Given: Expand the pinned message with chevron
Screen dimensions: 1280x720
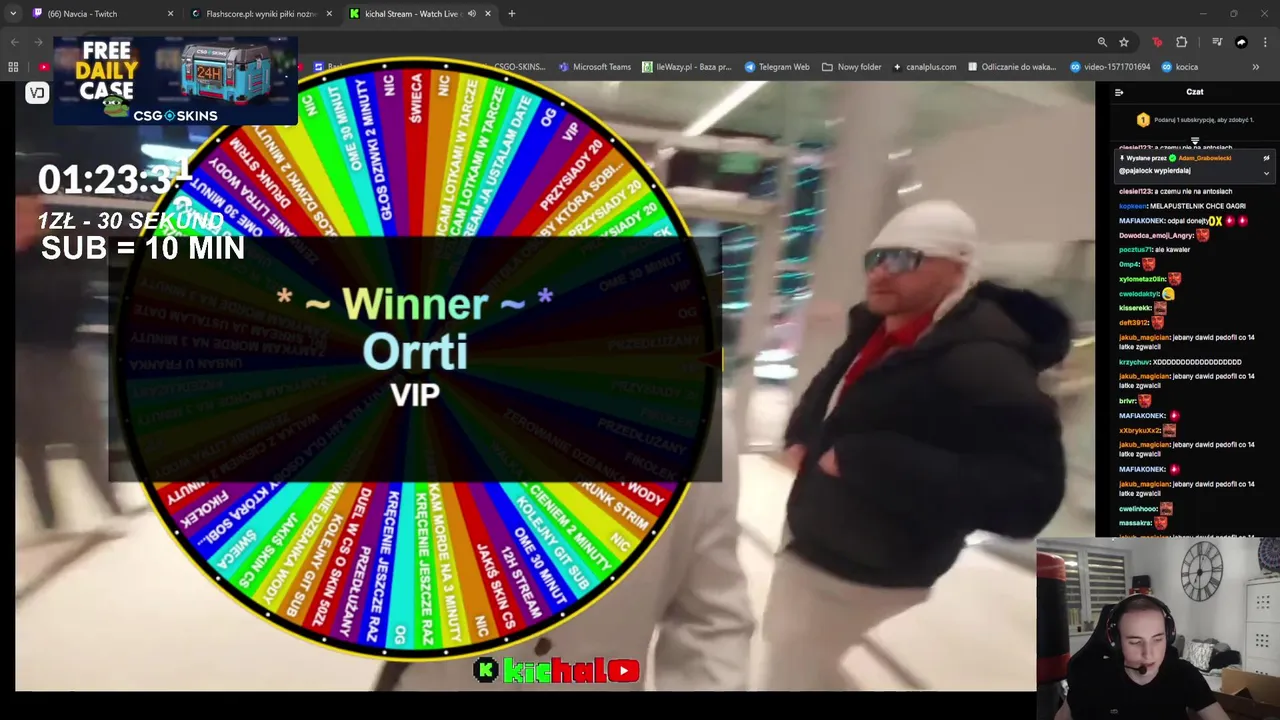Looking at the screenshot, I should click(x=1266, y=172).
